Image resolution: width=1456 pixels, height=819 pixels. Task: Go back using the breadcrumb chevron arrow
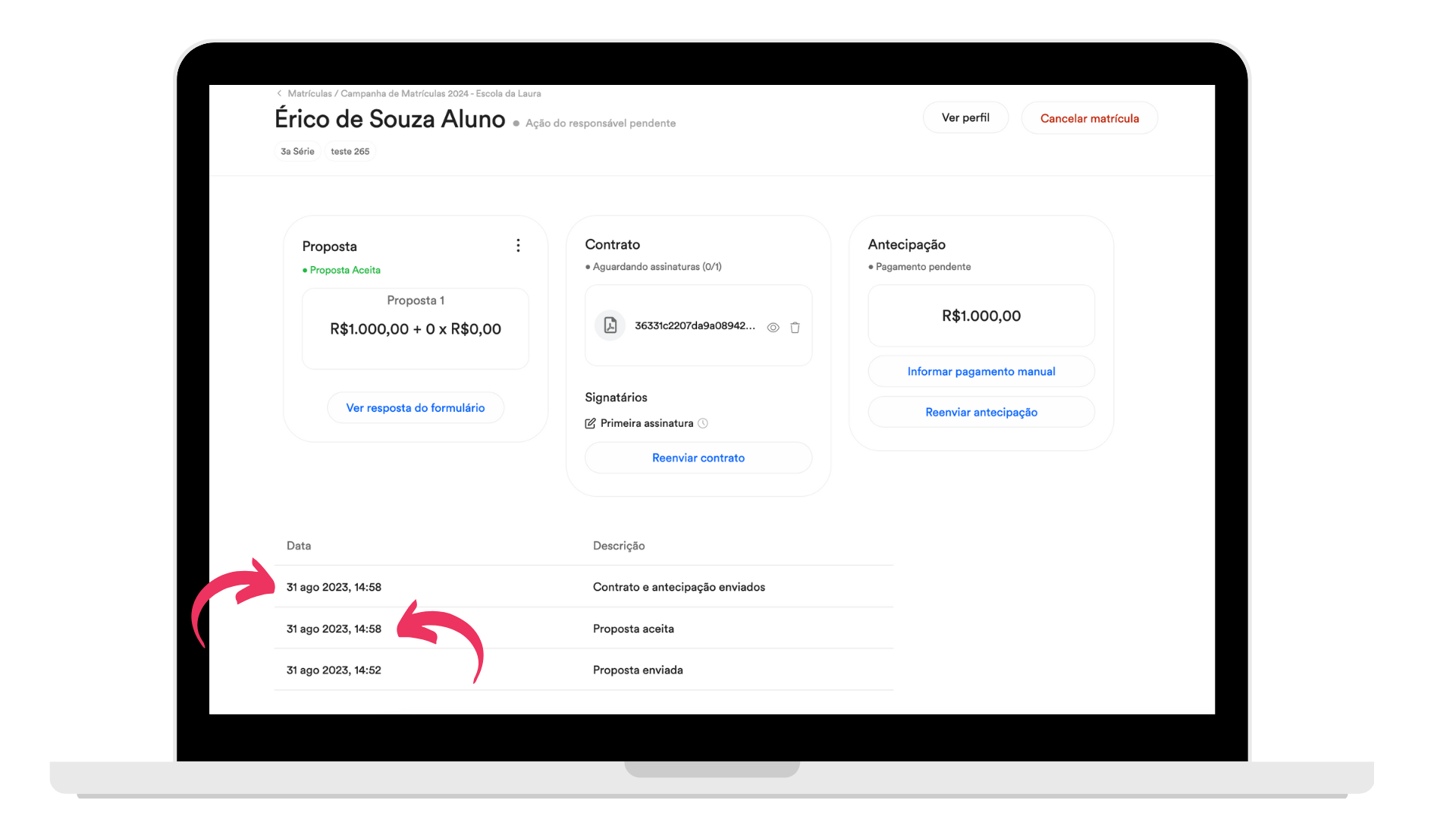tap(279, 93)
